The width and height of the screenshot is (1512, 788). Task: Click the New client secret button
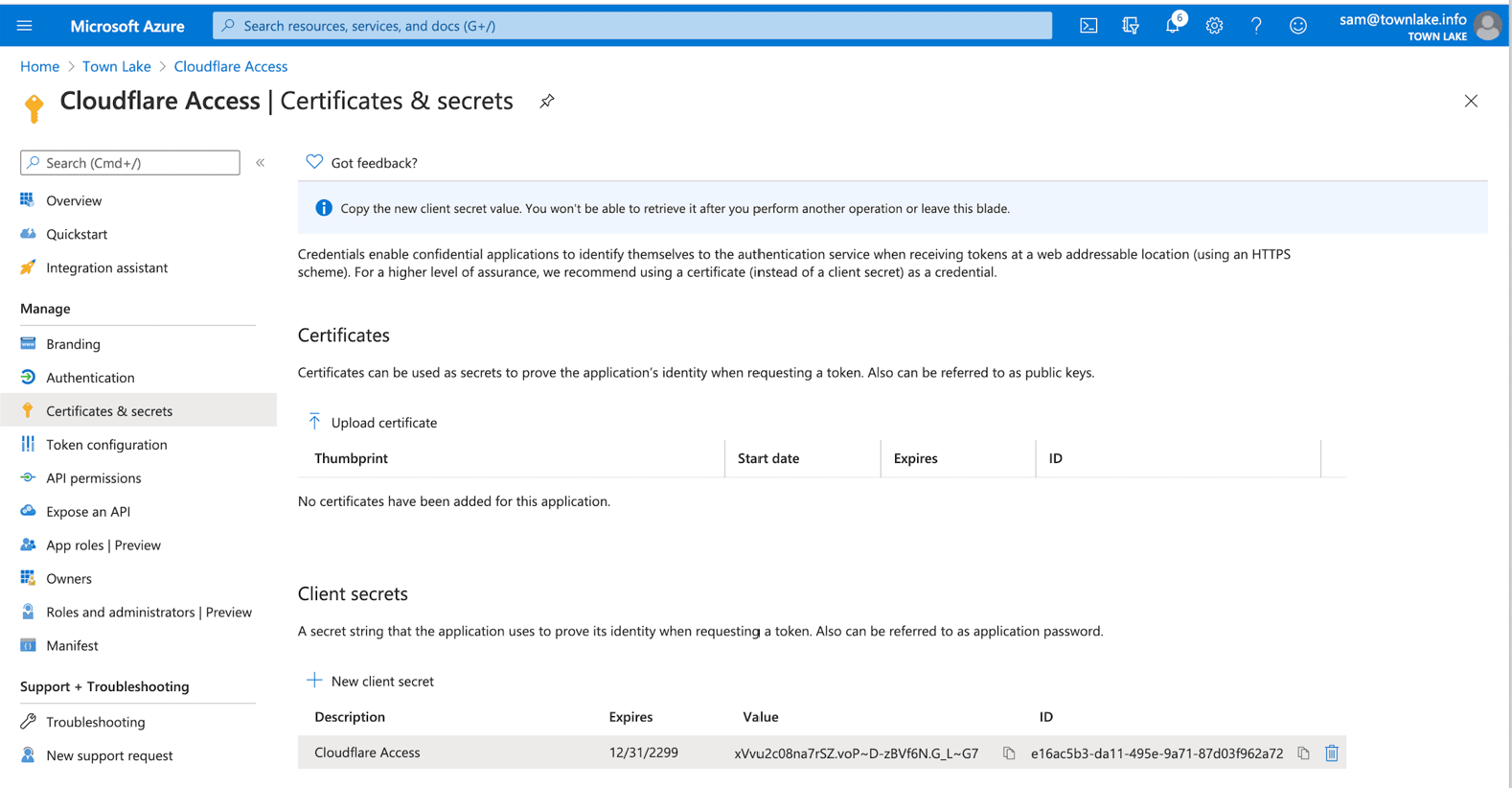[x=371, y=682]
